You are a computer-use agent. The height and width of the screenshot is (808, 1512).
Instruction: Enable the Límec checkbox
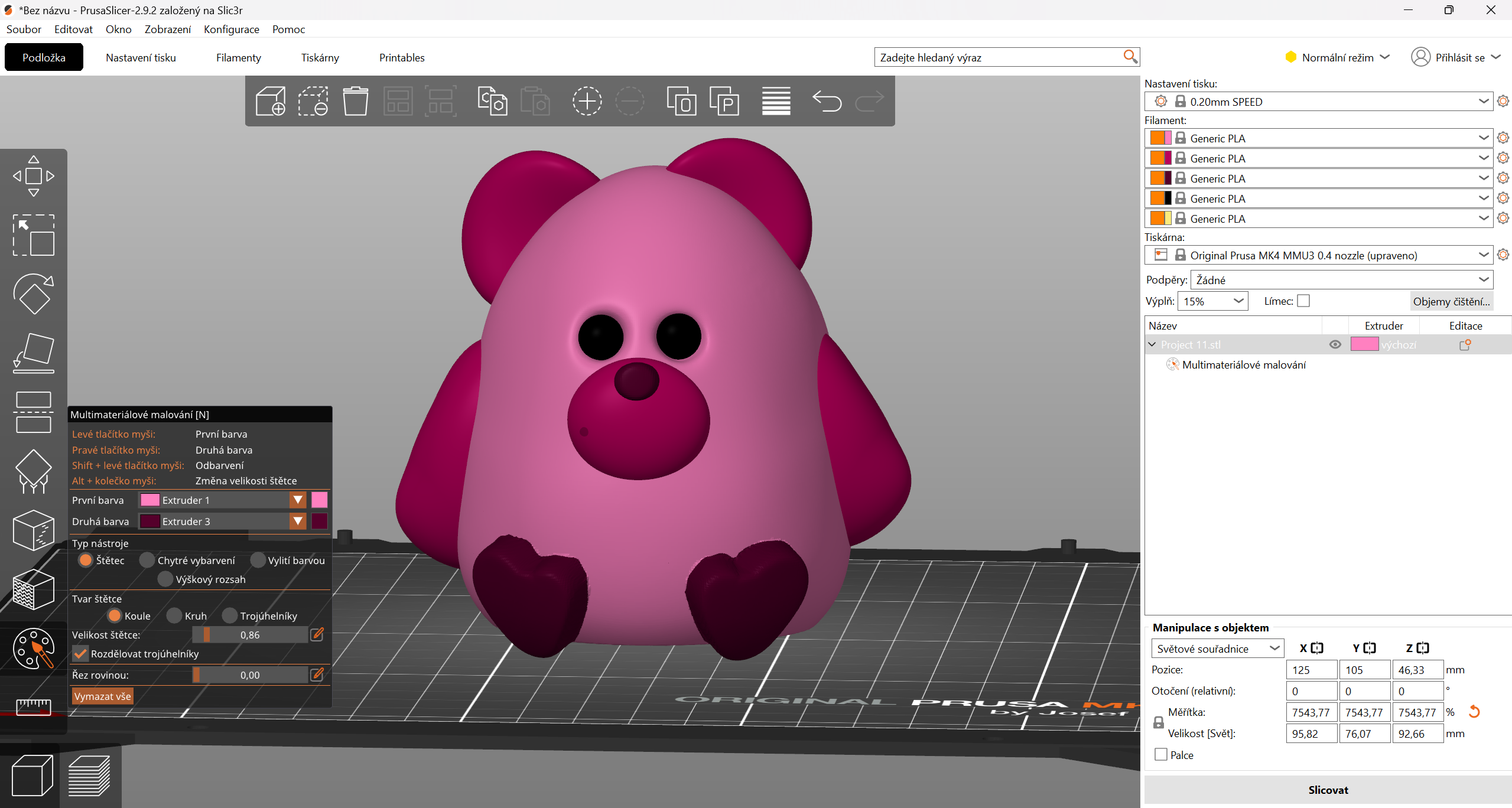[1303, 301]
